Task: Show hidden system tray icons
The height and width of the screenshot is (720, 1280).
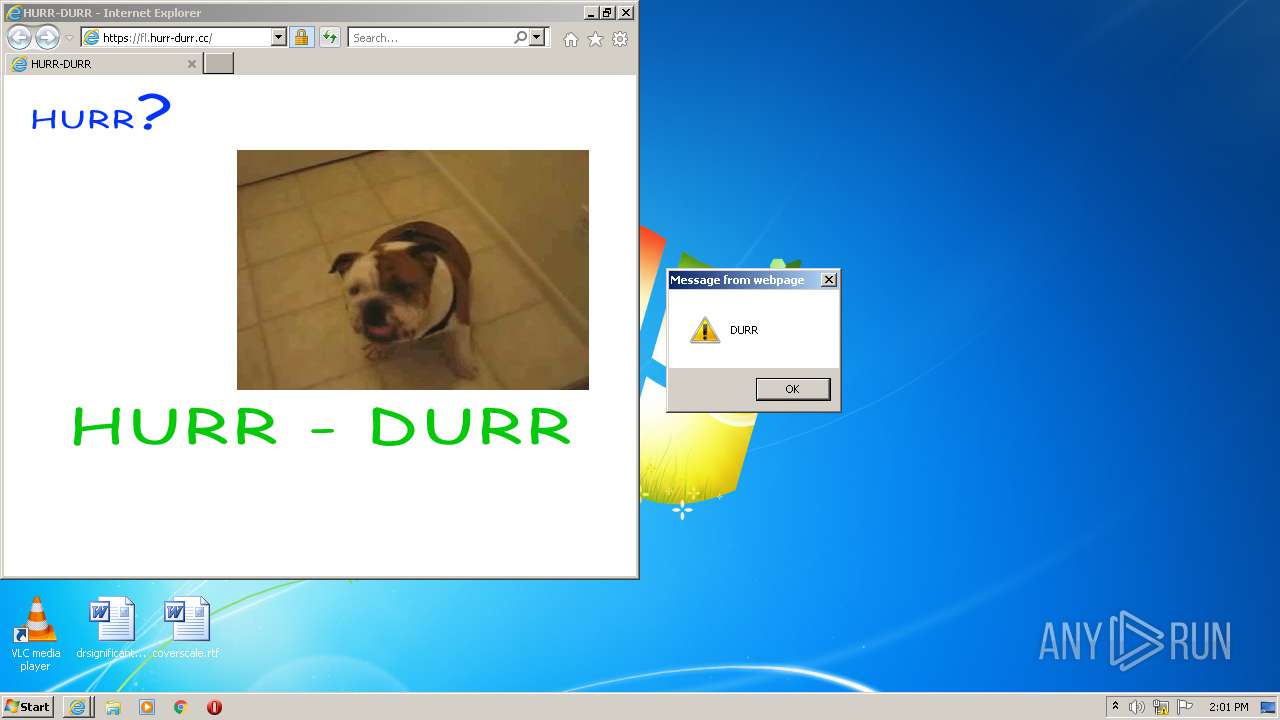Action: pos(1115,707)
